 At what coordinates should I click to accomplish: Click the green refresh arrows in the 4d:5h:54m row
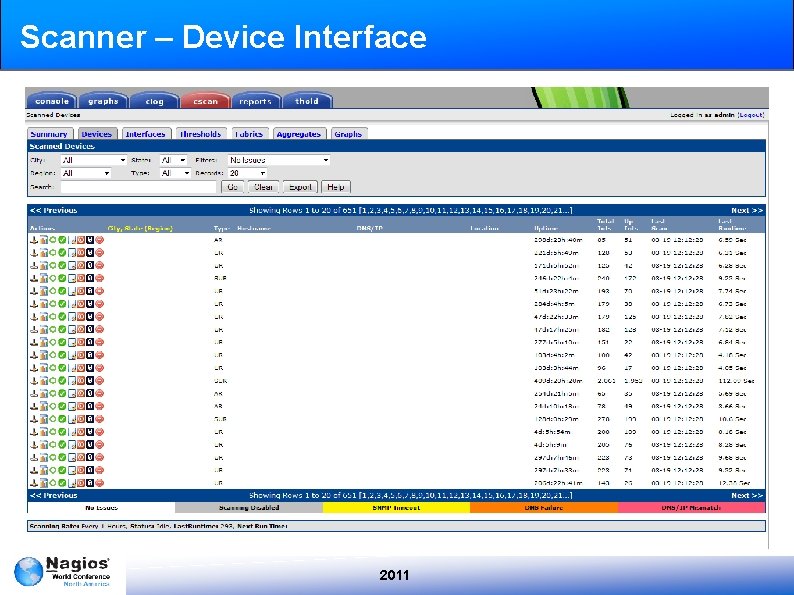click(x=53, y=432)
